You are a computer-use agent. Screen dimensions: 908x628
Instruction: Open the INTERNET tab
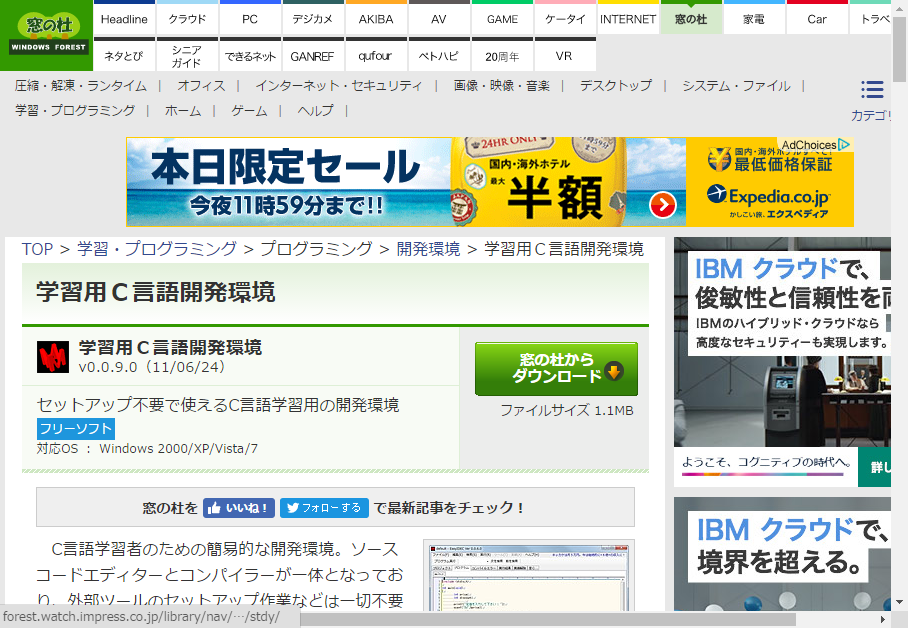pos(628,19)
